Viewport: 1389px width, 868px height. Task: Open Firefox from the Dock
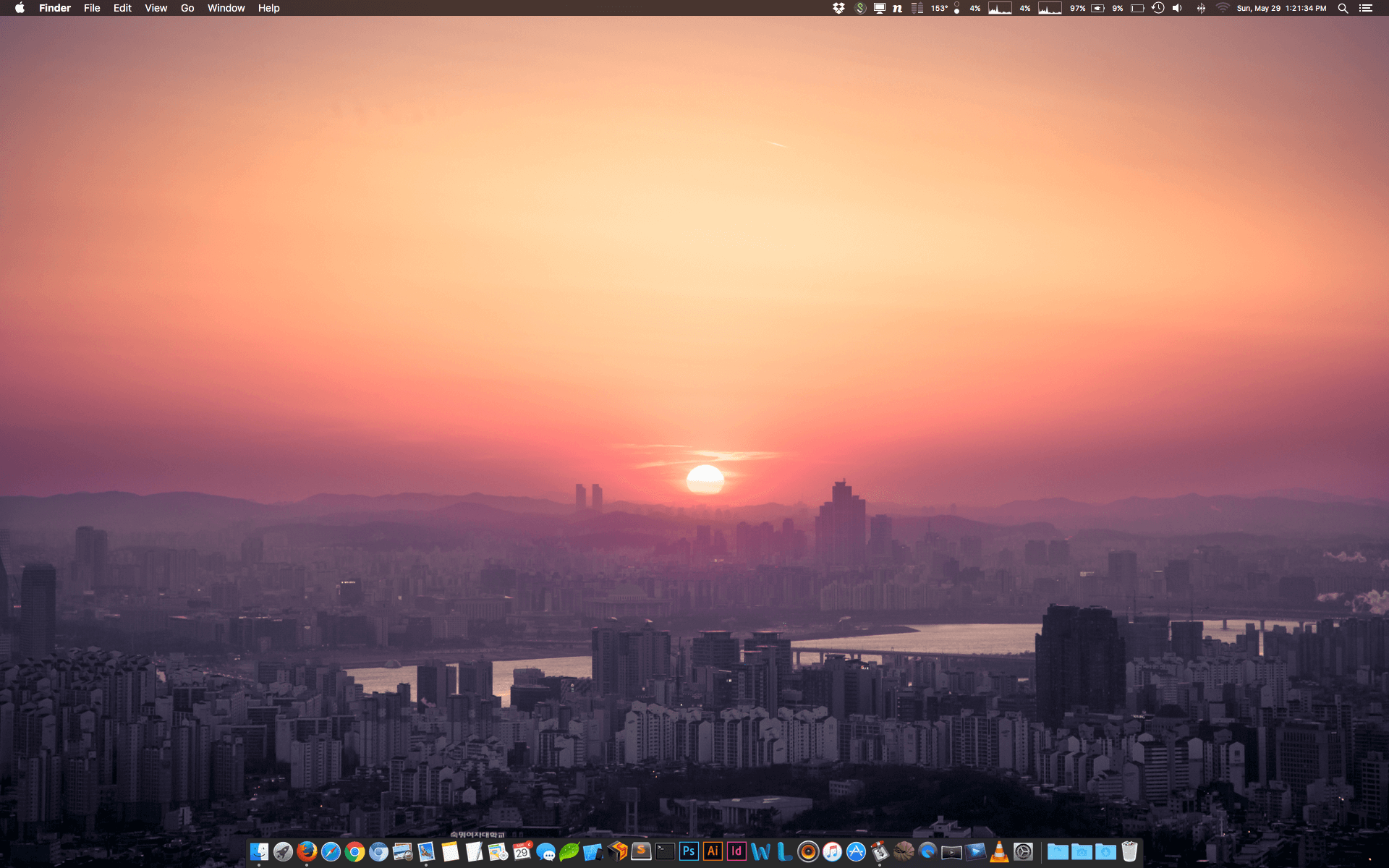307,851
